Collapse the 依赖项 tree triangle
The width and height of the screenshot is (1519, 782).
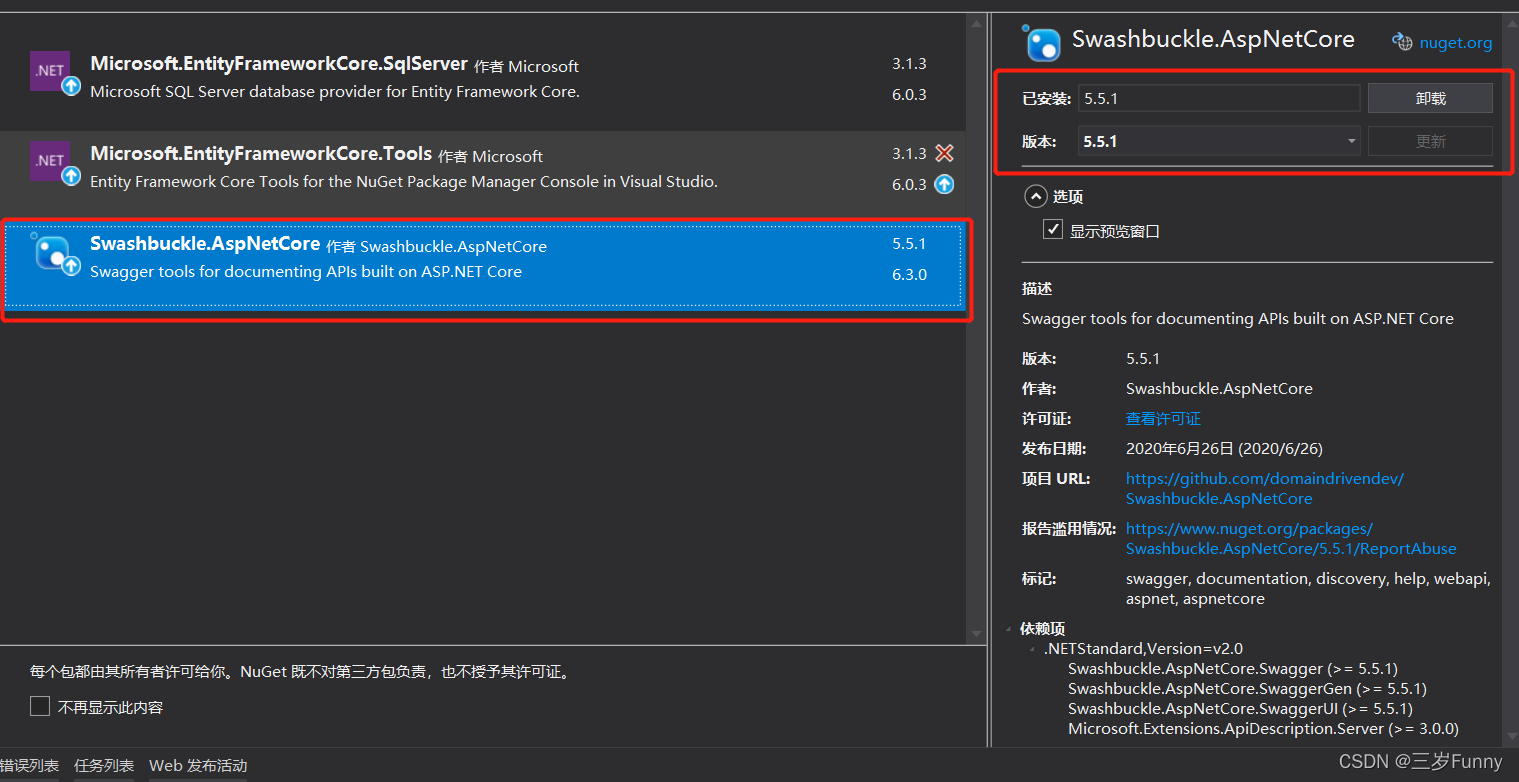point(1009,630)
